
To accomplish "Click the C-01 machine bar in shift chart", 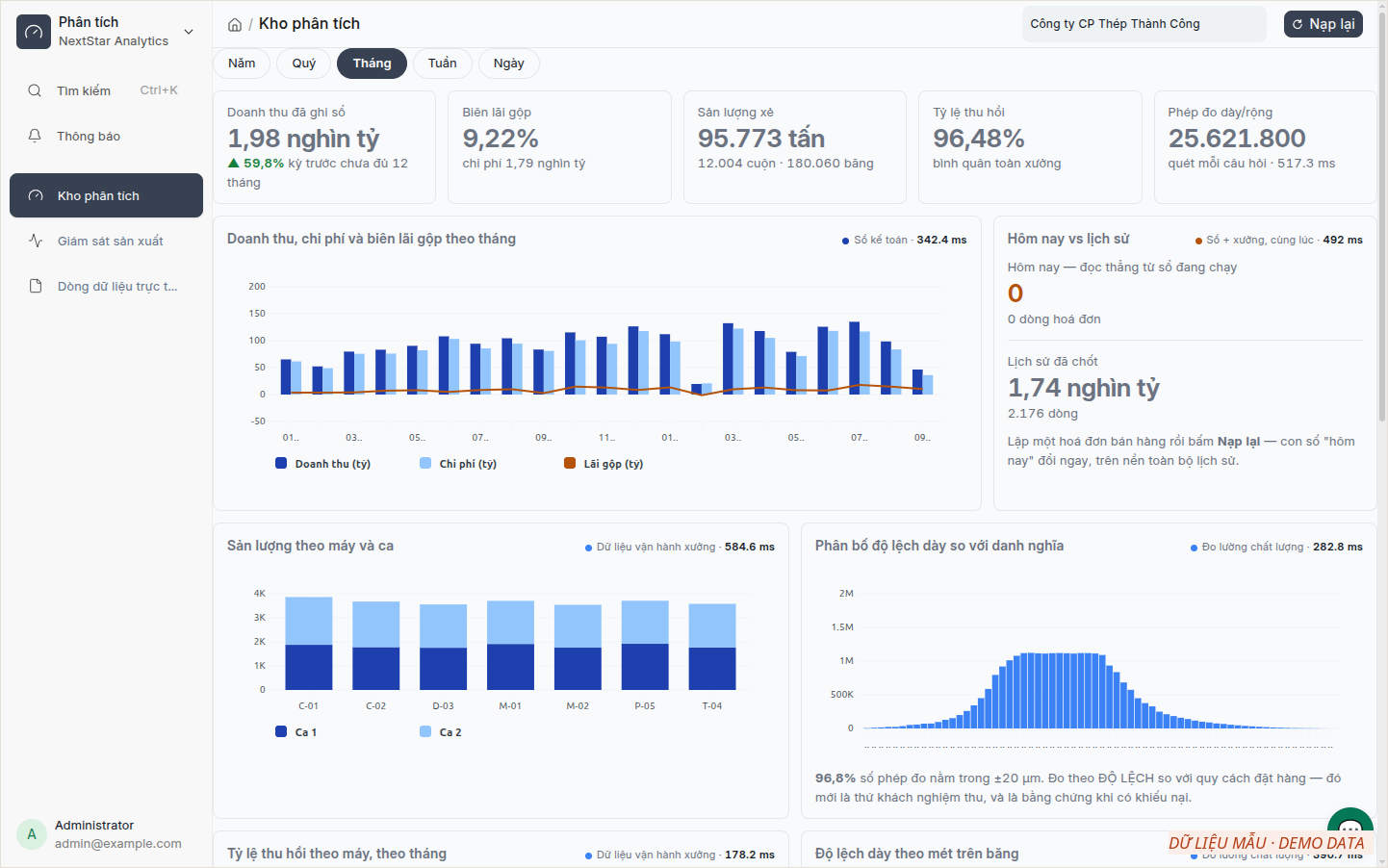I will coord(309,644).
